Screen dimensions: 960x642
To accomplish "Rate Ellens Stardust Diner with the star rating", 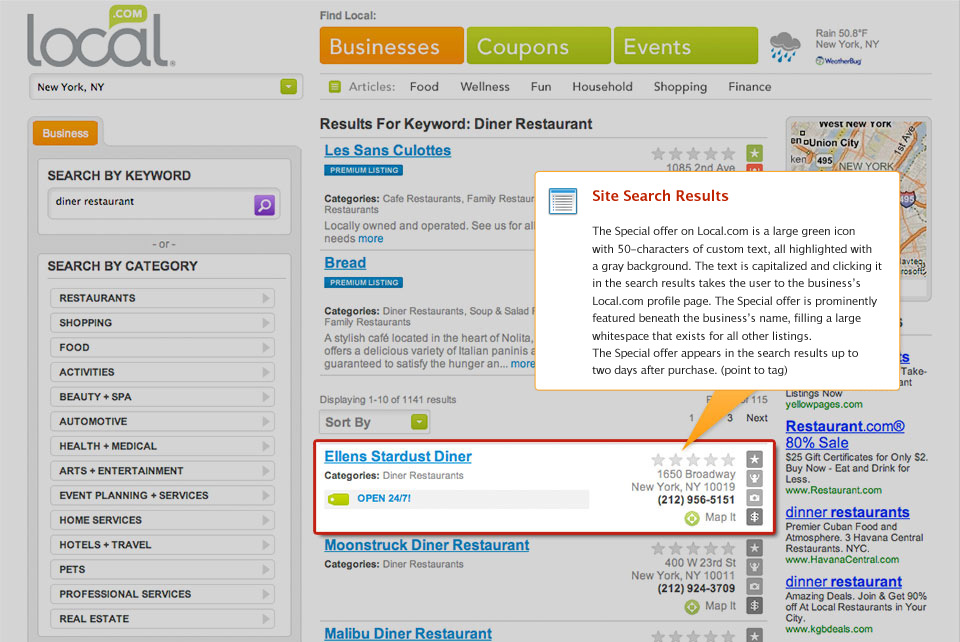I will [693, 460].
